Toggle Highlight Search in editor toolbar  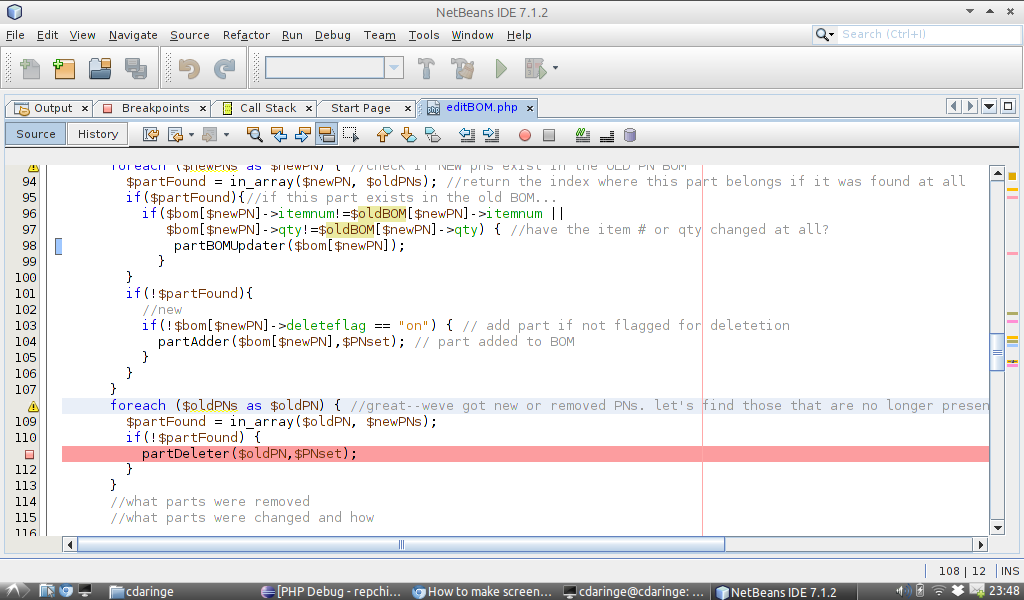coord(327,134)
